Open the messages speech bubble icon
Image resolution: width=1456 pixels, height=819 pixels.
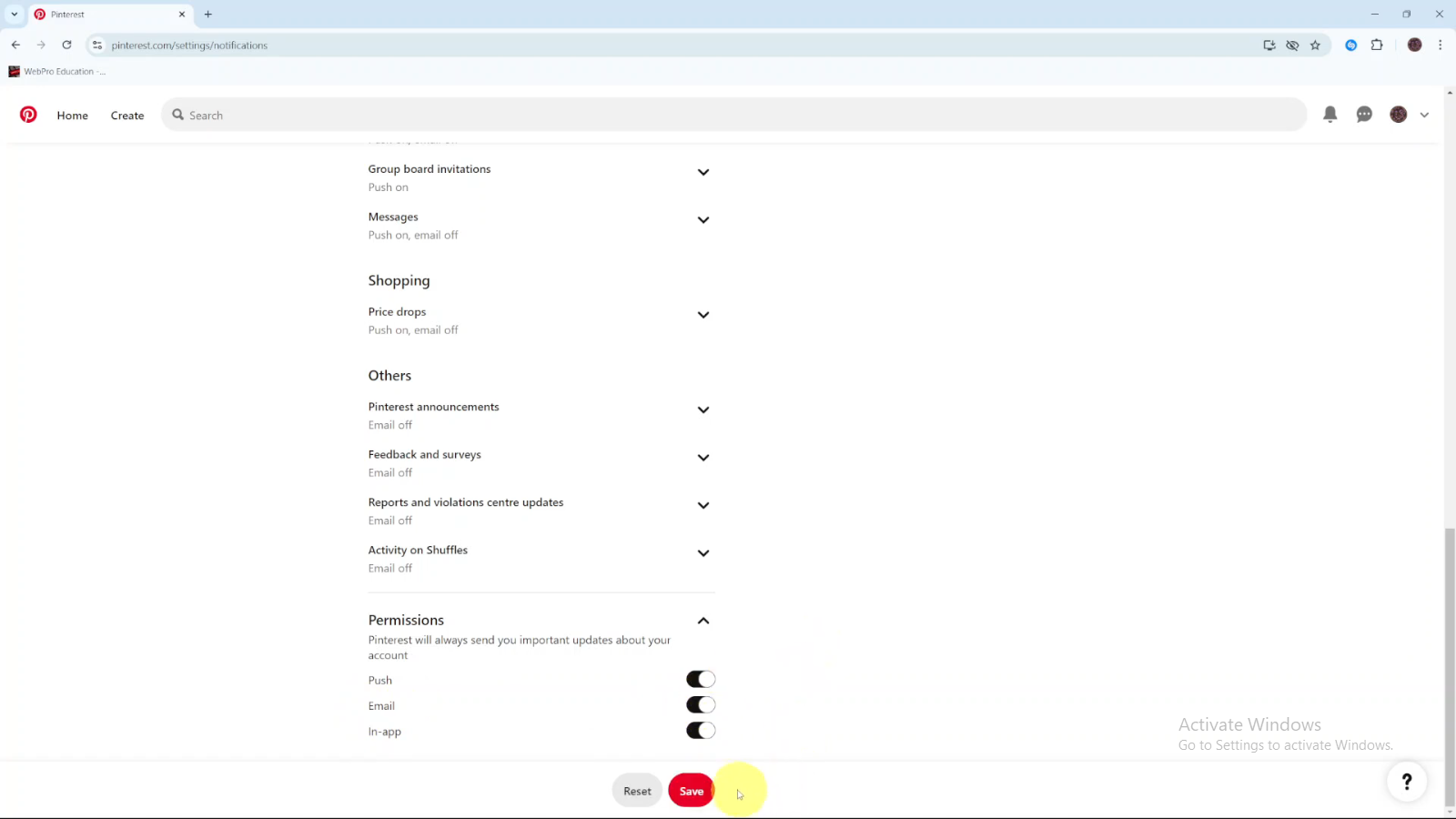point(1364,115)
